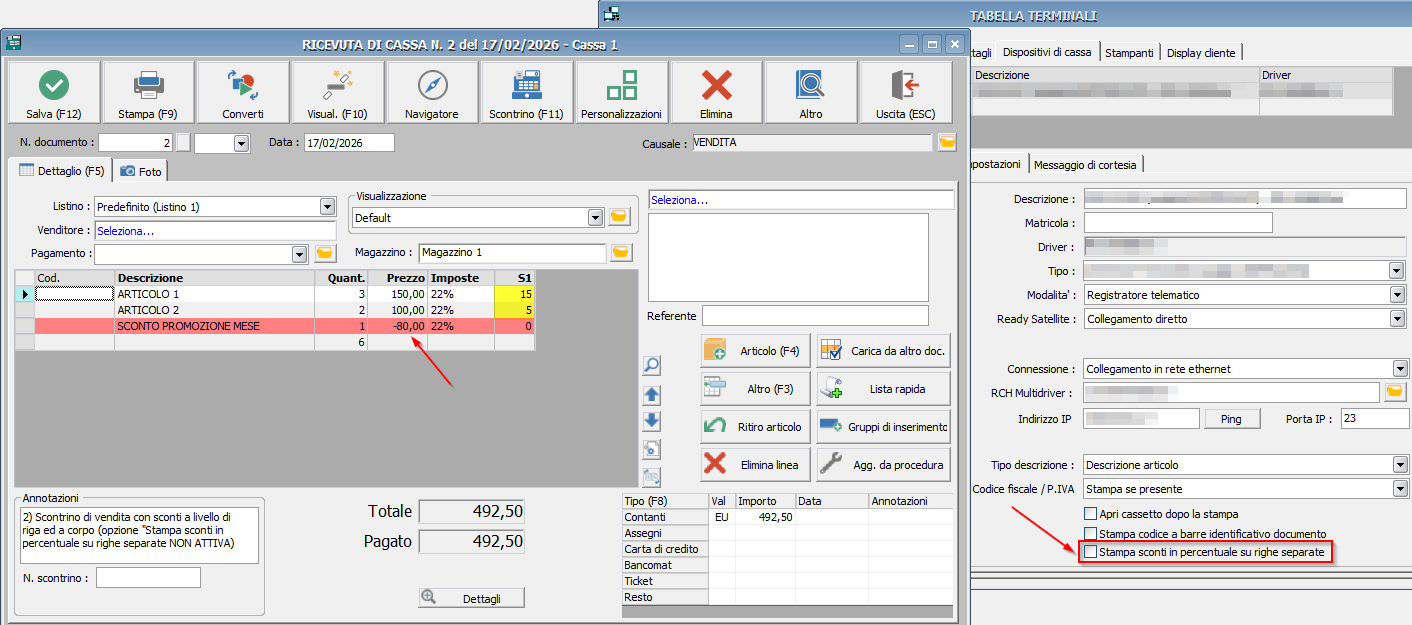The width and height of the screenshot is (1412, 625).
Task: Enable Stampa sconti in percentuale su righe separate
Action: click(x=1090, y=552)
